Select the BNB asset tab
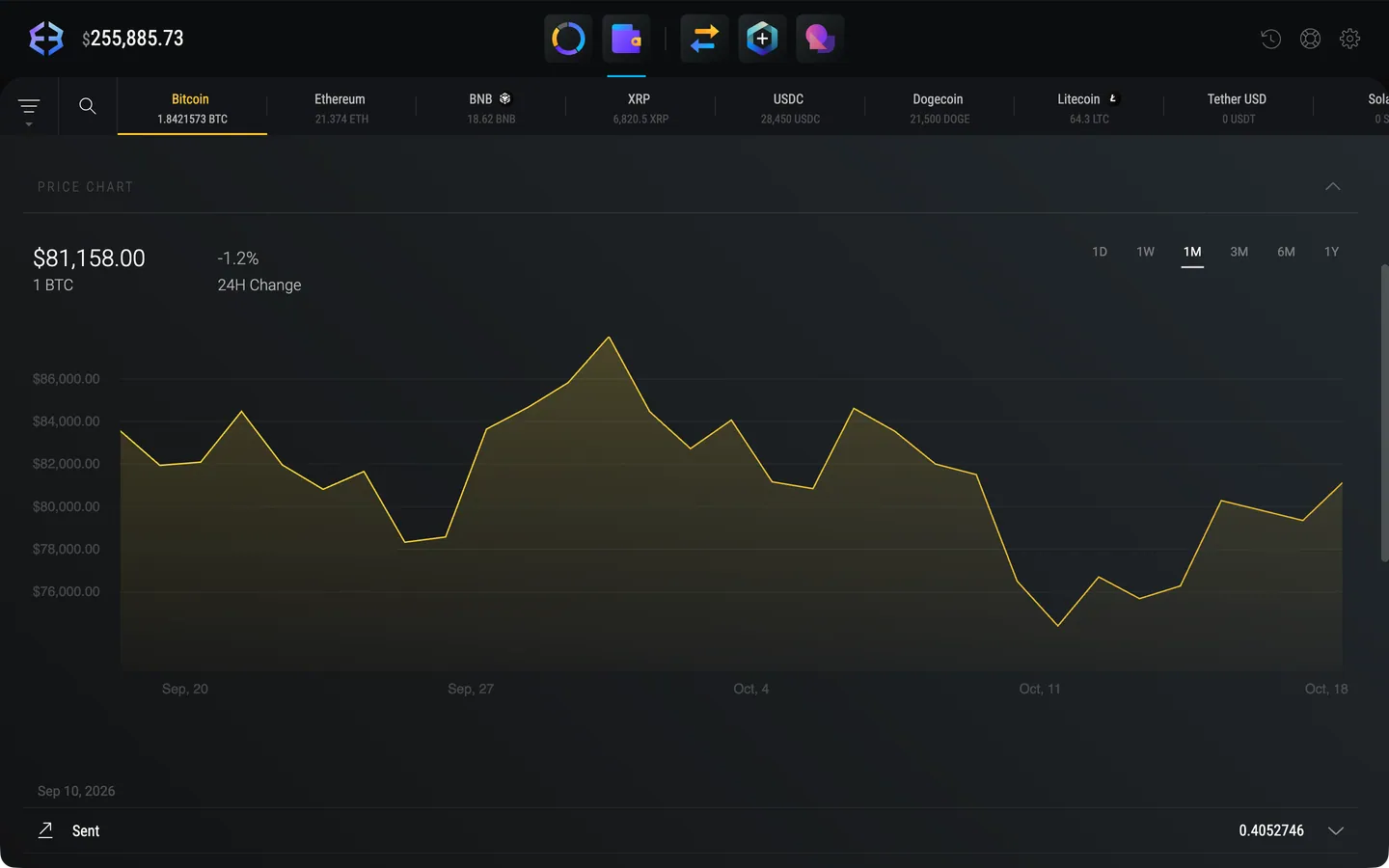Image resolution: width=1389 pixels, height=868 pixels. click(491, 107)
